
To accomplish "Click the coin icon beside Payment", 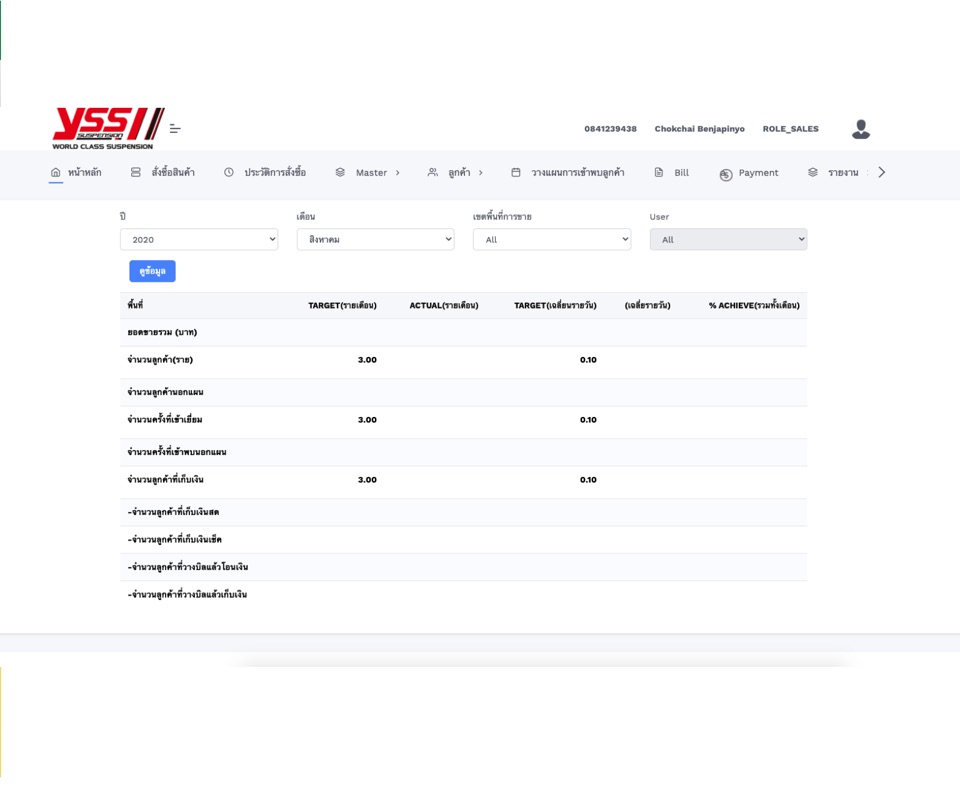I will (x=726, y=175).
